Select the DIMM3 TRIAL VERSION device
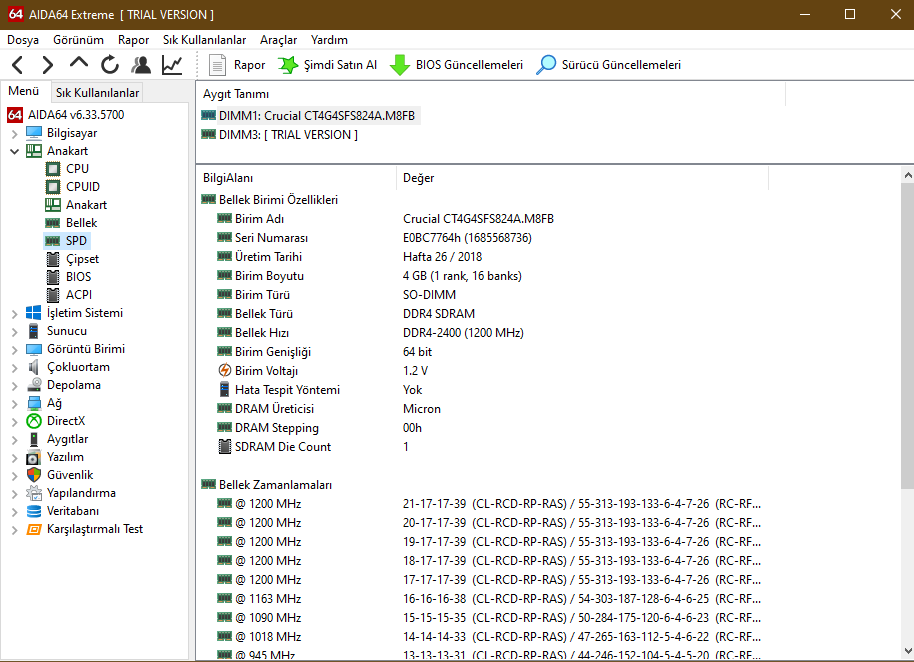The width and height of the screenshot is (914, 662). tap(280, 135)
